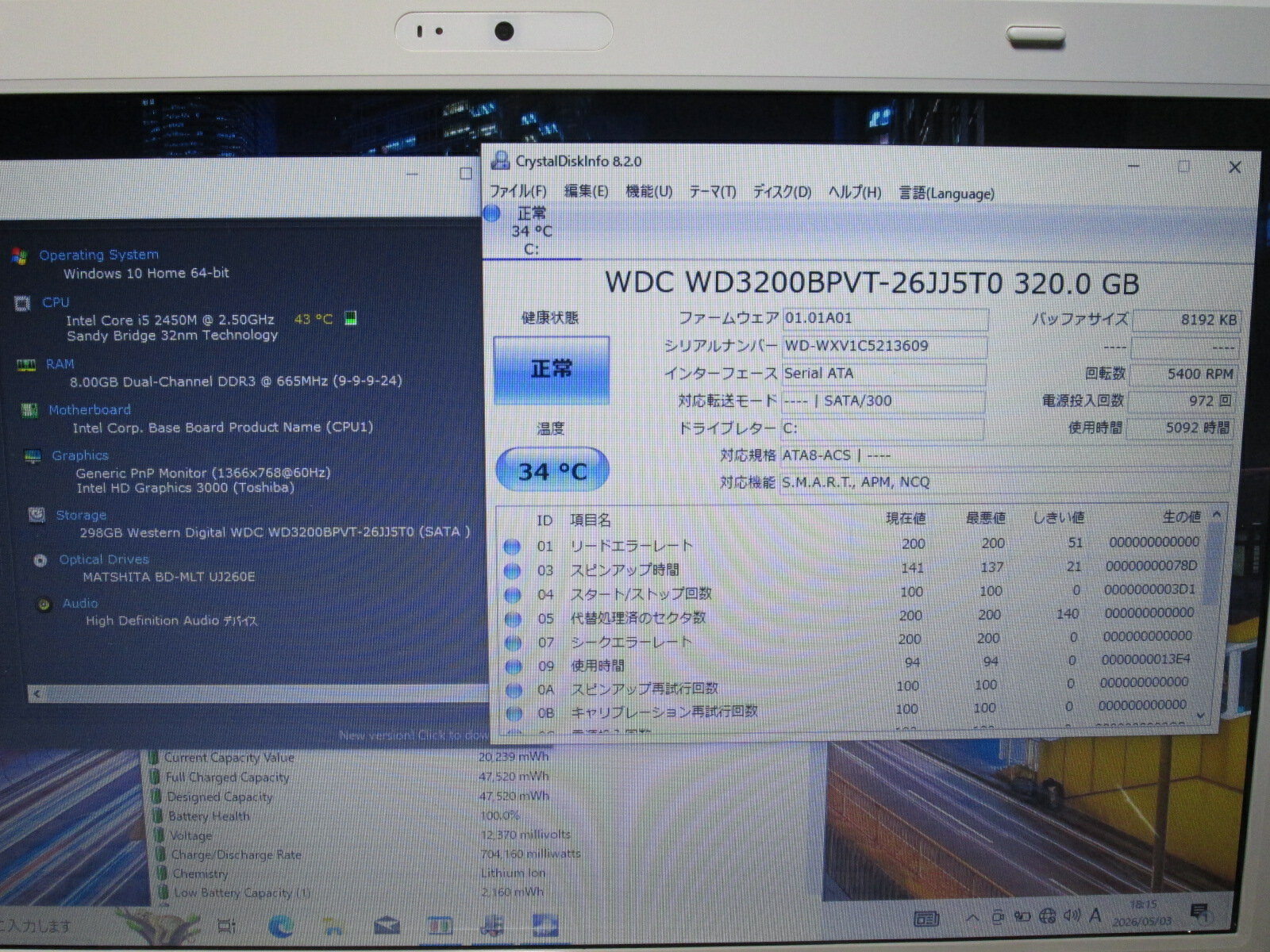Click the SMART list scroll-down arrow
The width and height of the screenshot is (1270, 952).
point(1201,716)
